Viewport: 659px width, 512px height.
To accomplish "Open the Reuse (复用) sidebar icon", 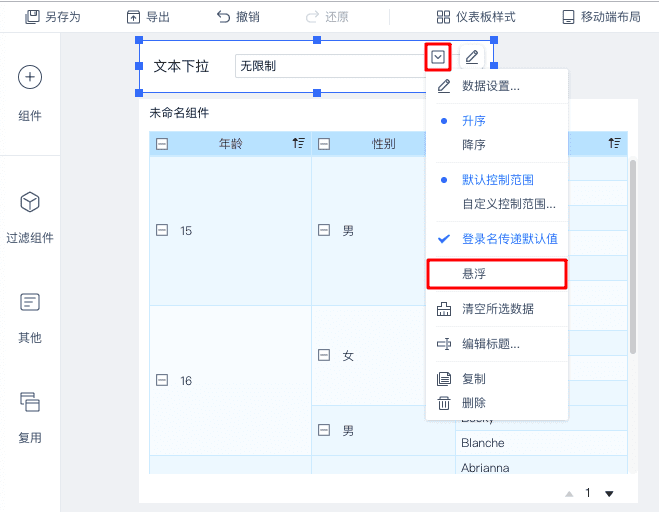I will (30, 402).
